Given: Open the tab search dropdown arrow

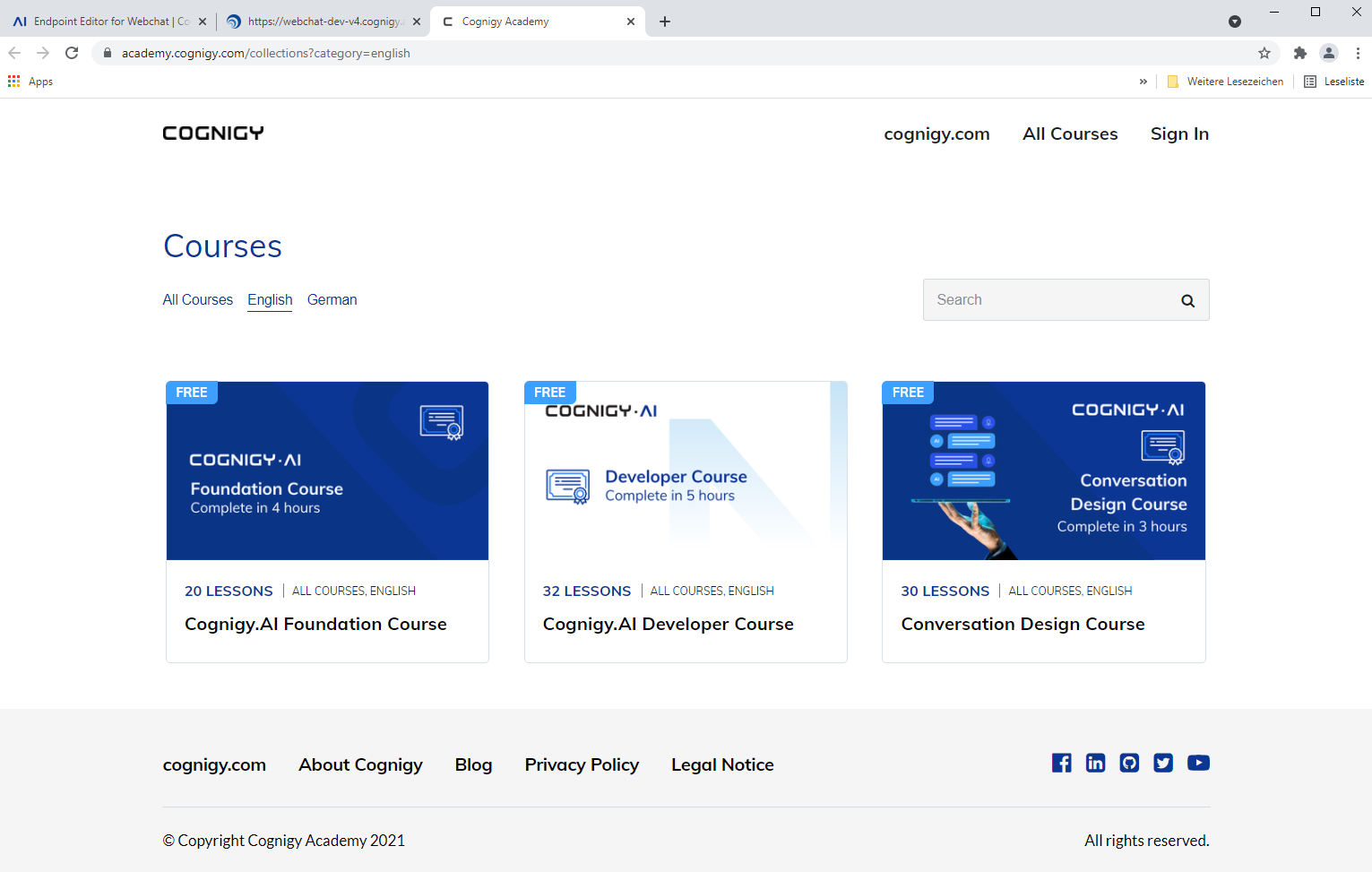Looking at the screenshot, I should click(x=1235, y=22).
